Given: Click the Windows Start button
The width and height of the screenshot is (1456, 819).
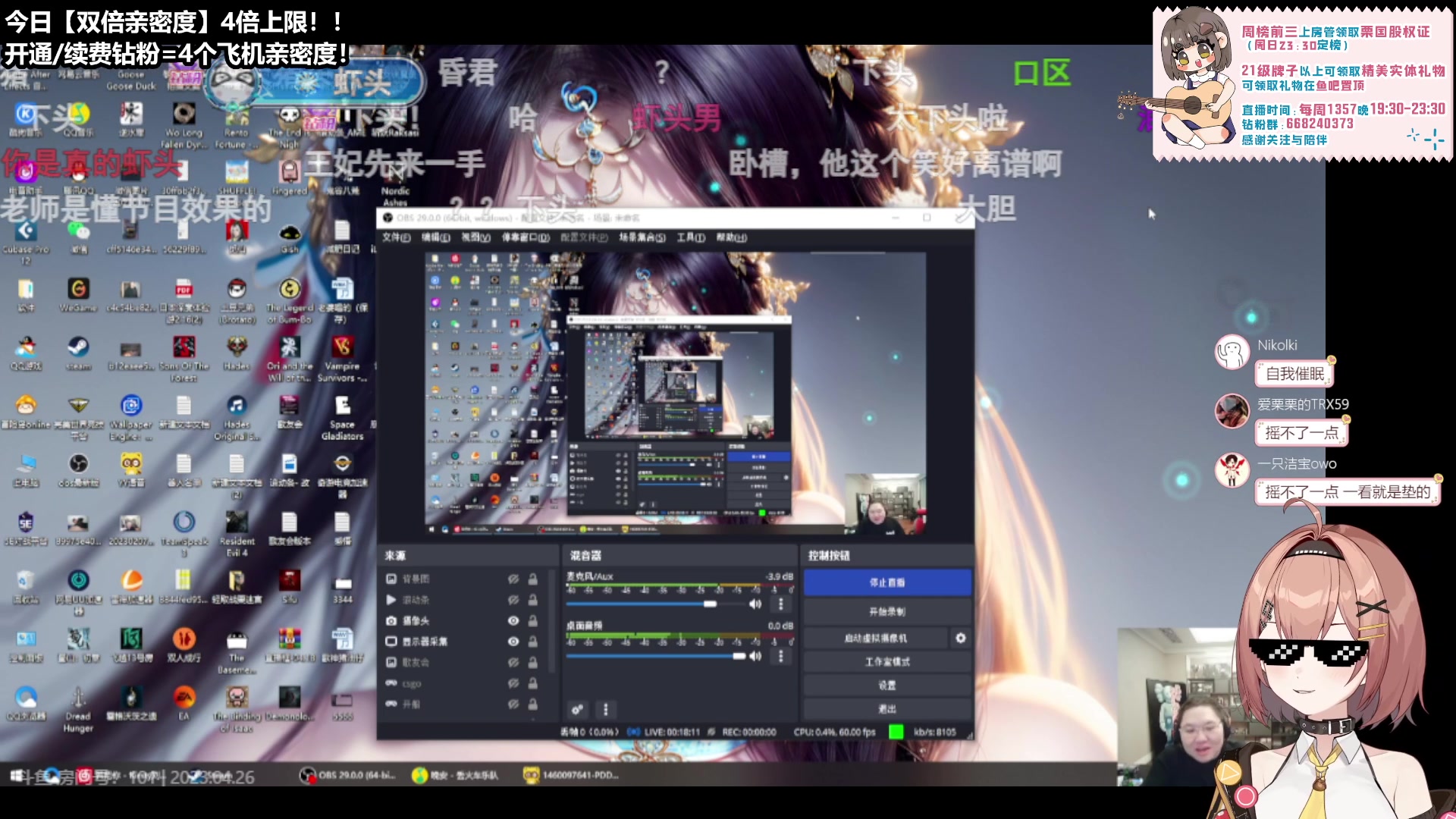Looking at the screenshot, I should [16, 775].
